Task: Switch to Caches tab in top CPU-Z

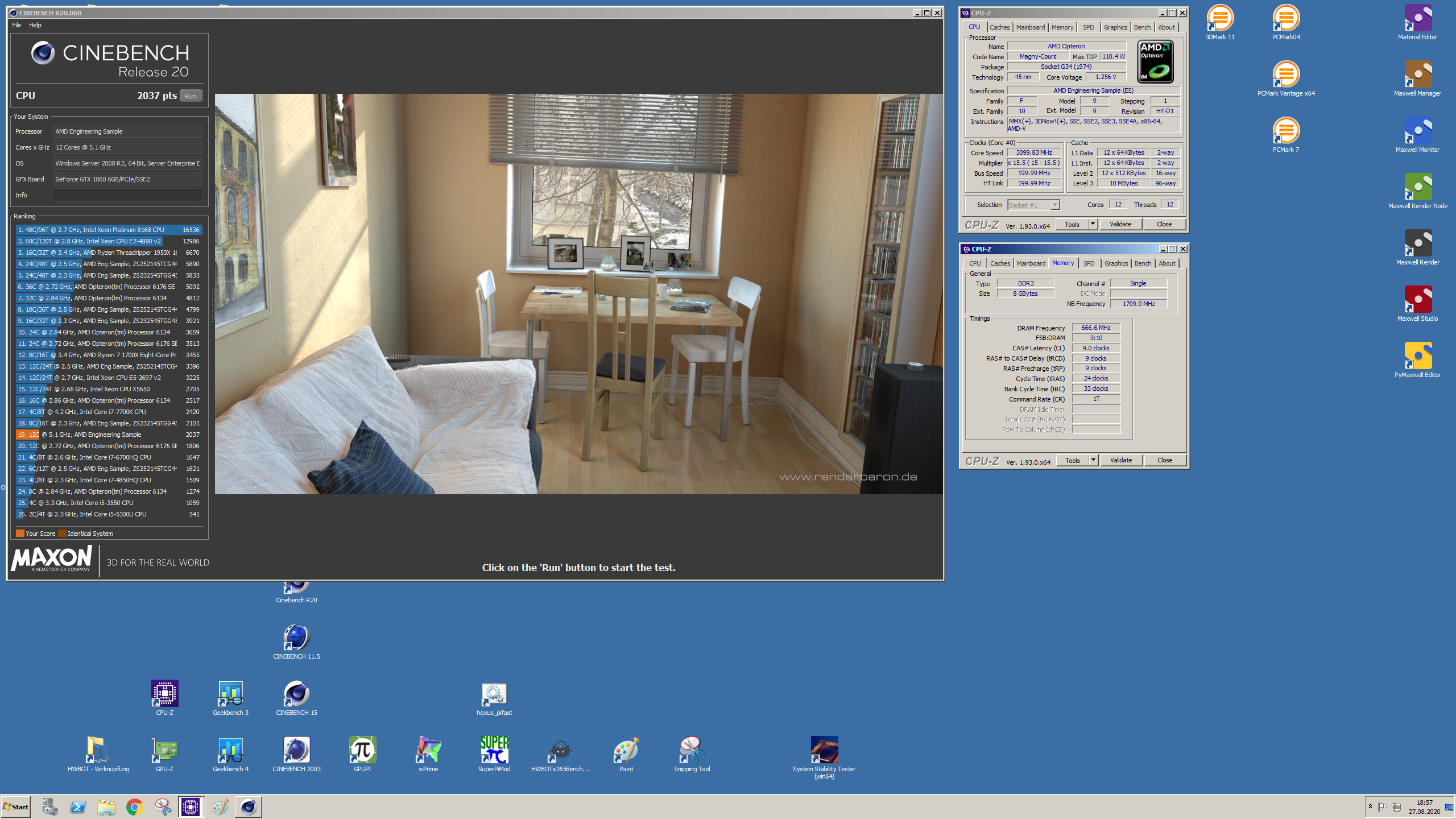Action: 999,27
